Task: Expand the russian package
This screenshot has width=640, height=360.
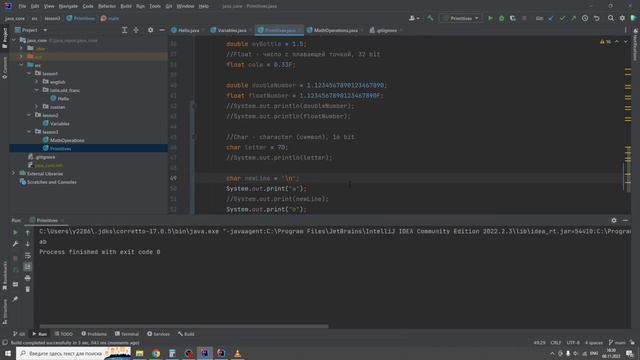Action: pos(36,107)
